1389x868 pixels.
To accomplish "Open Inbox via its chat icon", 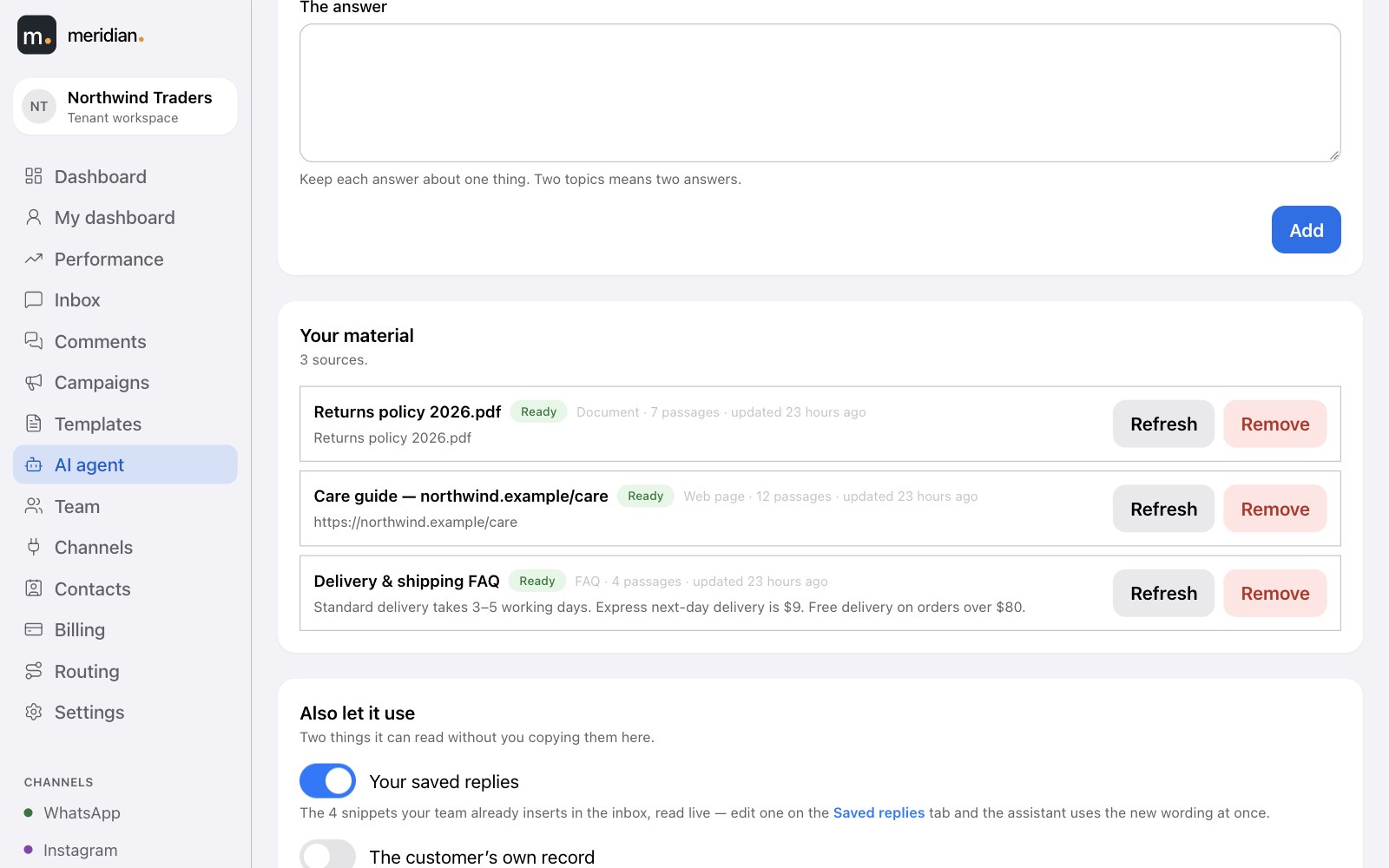I will coord(34,299).
